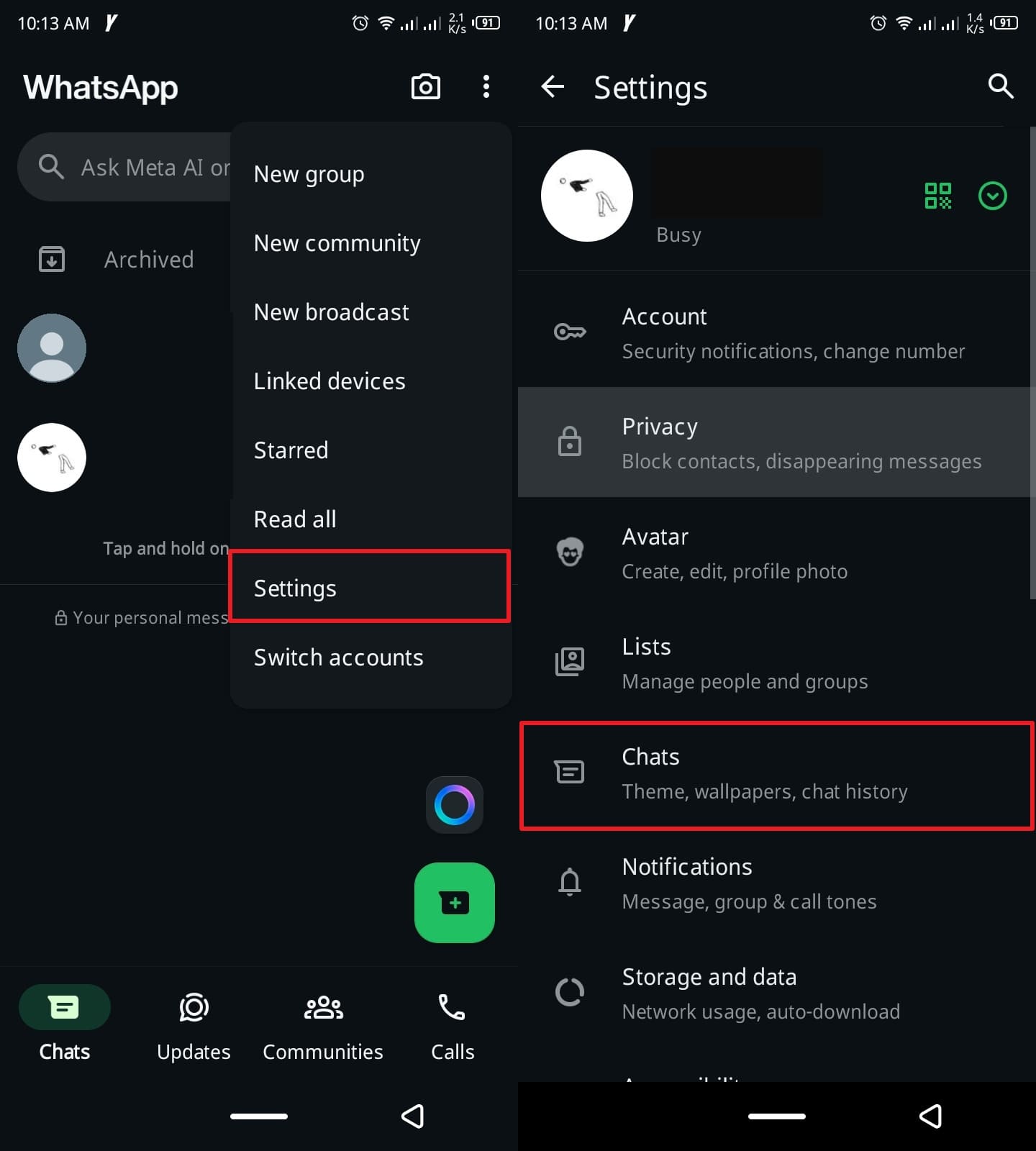Image resolution: width=1036 pixels, height=1151 pixels.
Task: Open the Account settings title
Action: pos(664,317)
